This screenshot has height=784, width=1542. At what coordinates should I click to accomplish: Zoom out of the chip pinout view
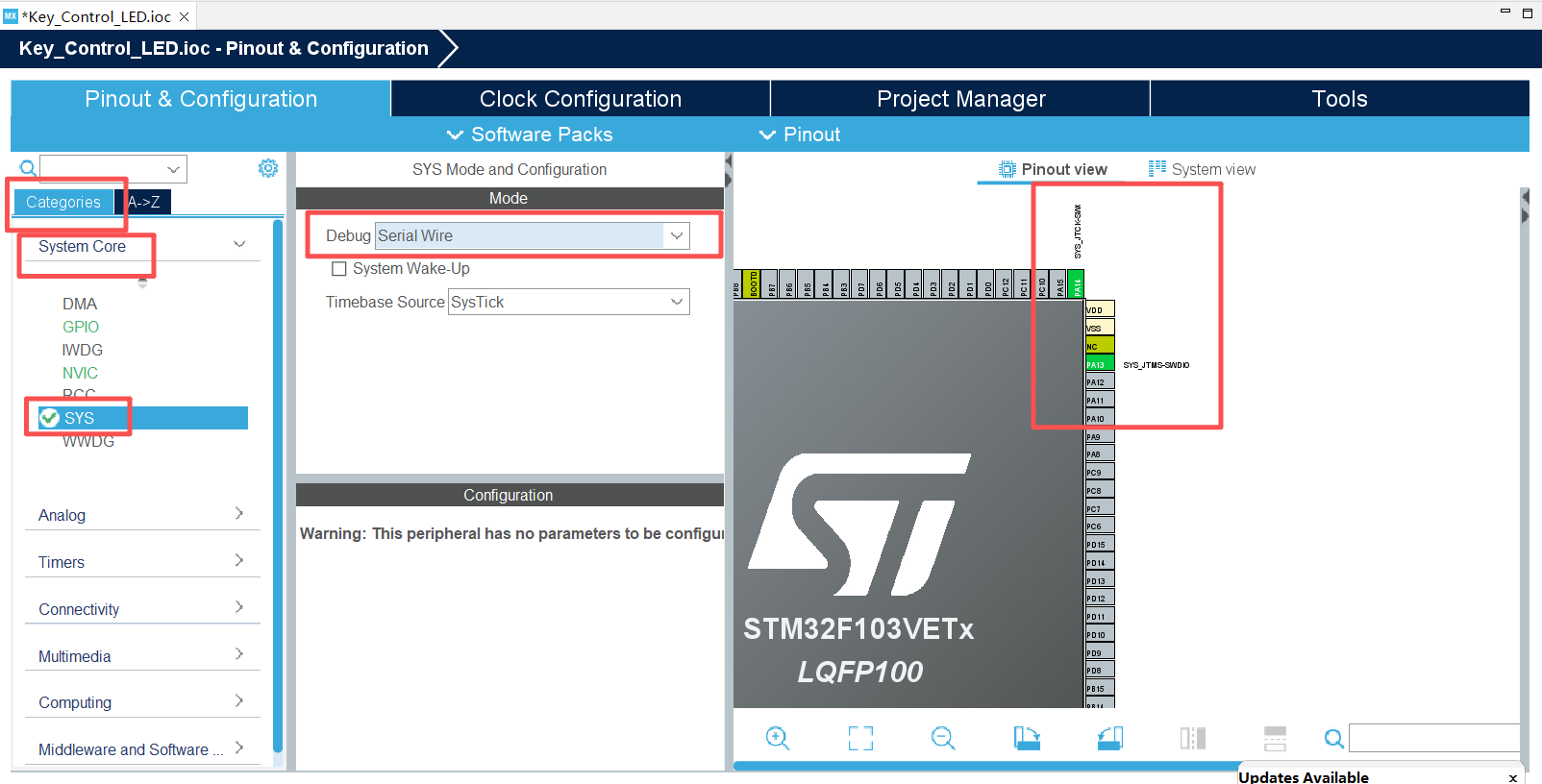(943, 738)
